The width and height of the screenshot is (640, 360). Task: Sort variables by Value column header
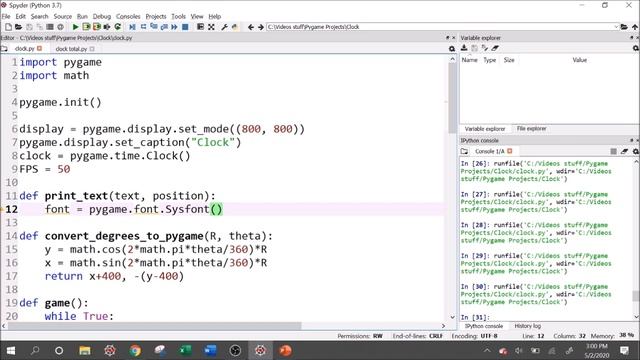580,60
